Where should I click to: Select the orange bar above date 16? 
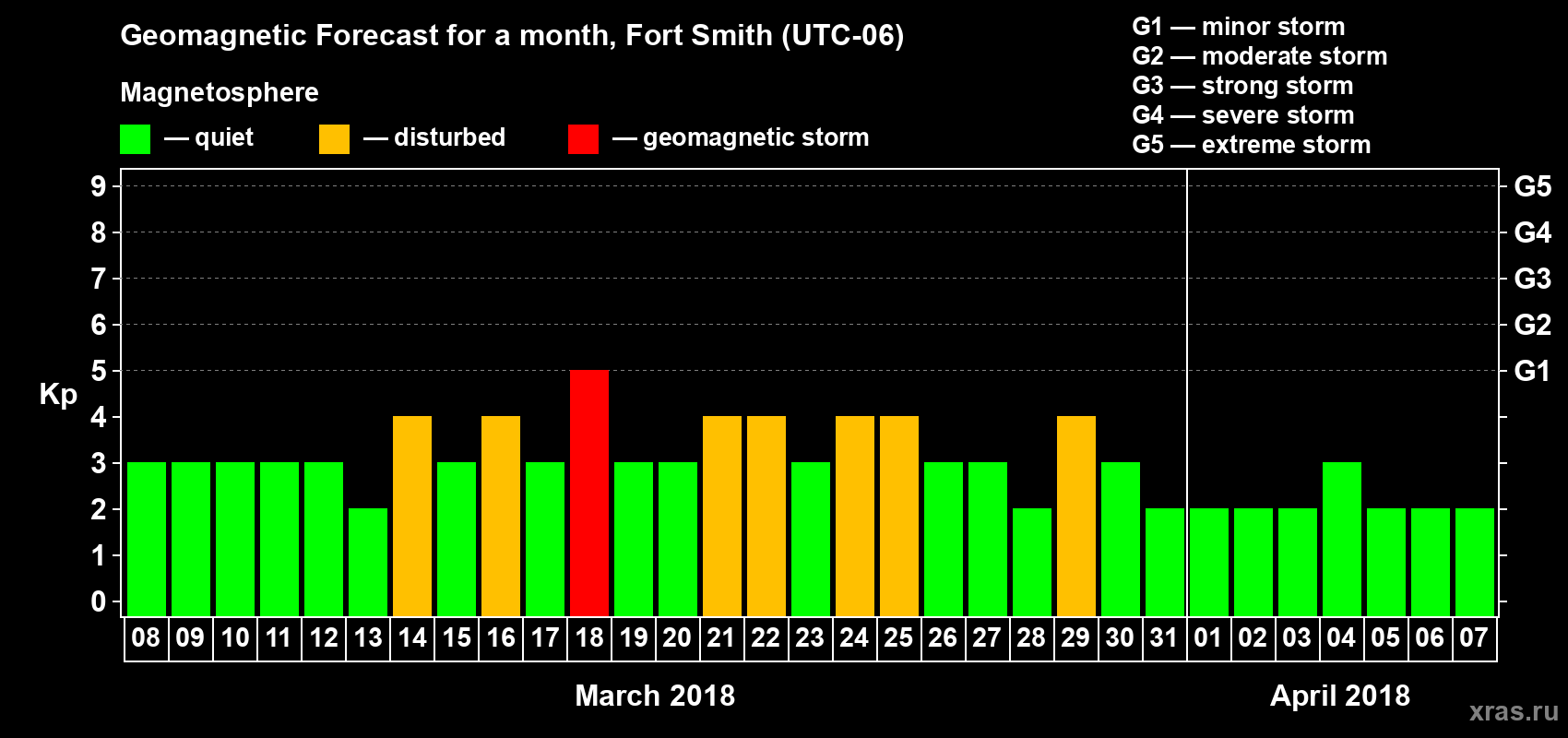pyautogui.click(x=501, y=516)
